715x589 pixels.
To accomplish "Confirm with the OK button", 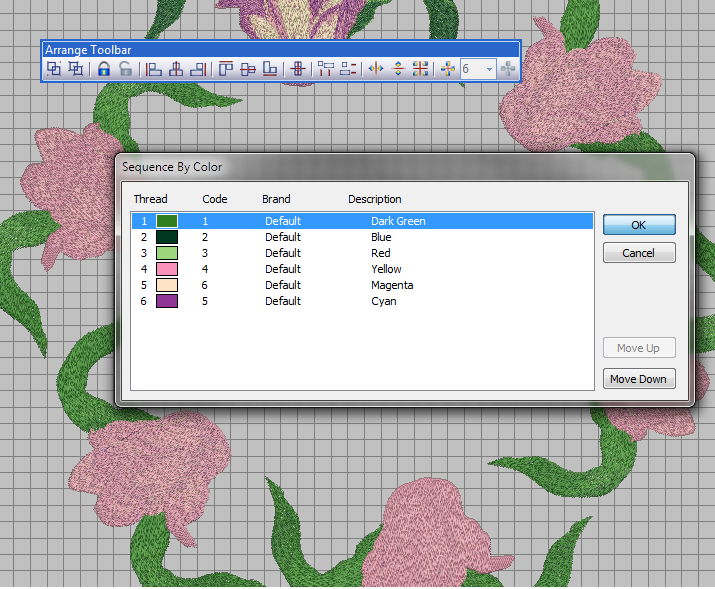I will tap(639, 225).
